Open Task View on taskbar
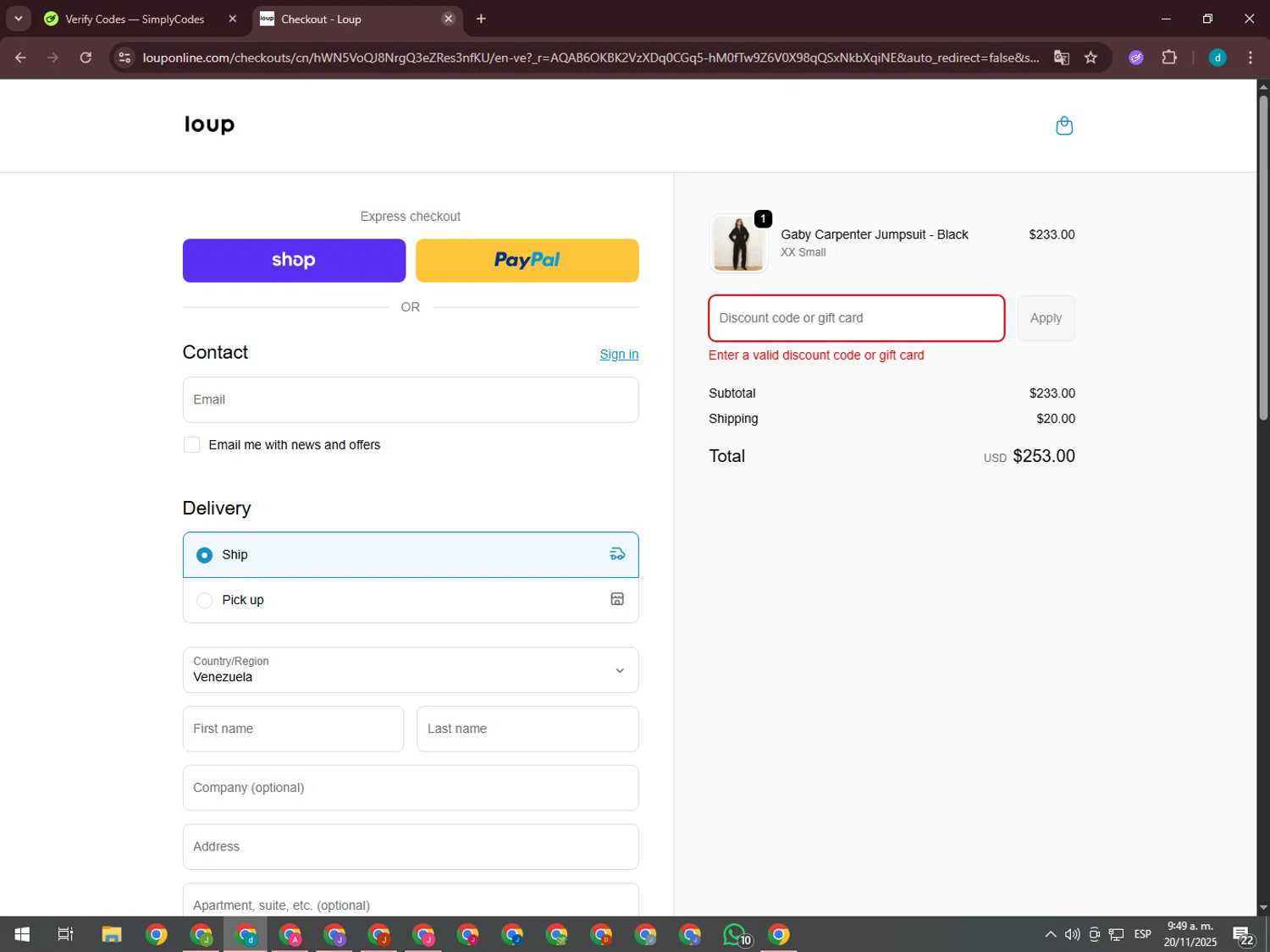Image resolution: width=1270 pixels, height=952 pixels. coord(65,934)
